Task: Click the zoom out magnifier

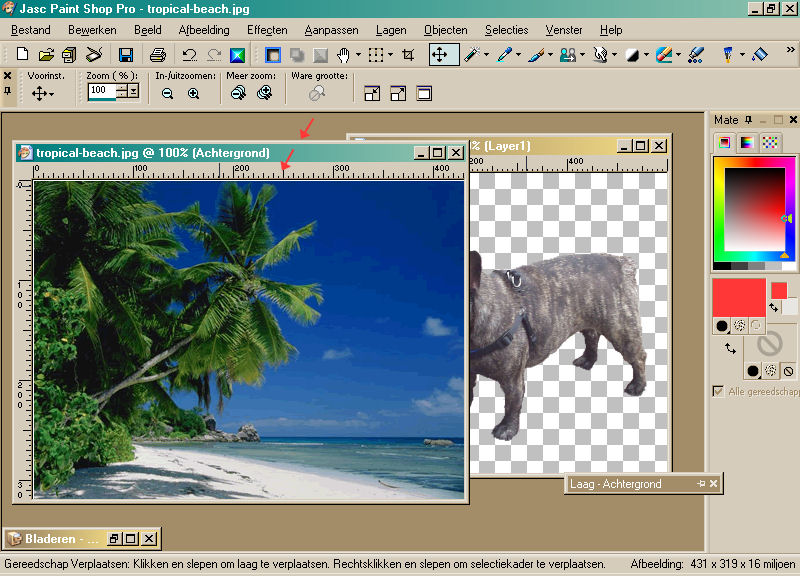Action: [167, 93]
